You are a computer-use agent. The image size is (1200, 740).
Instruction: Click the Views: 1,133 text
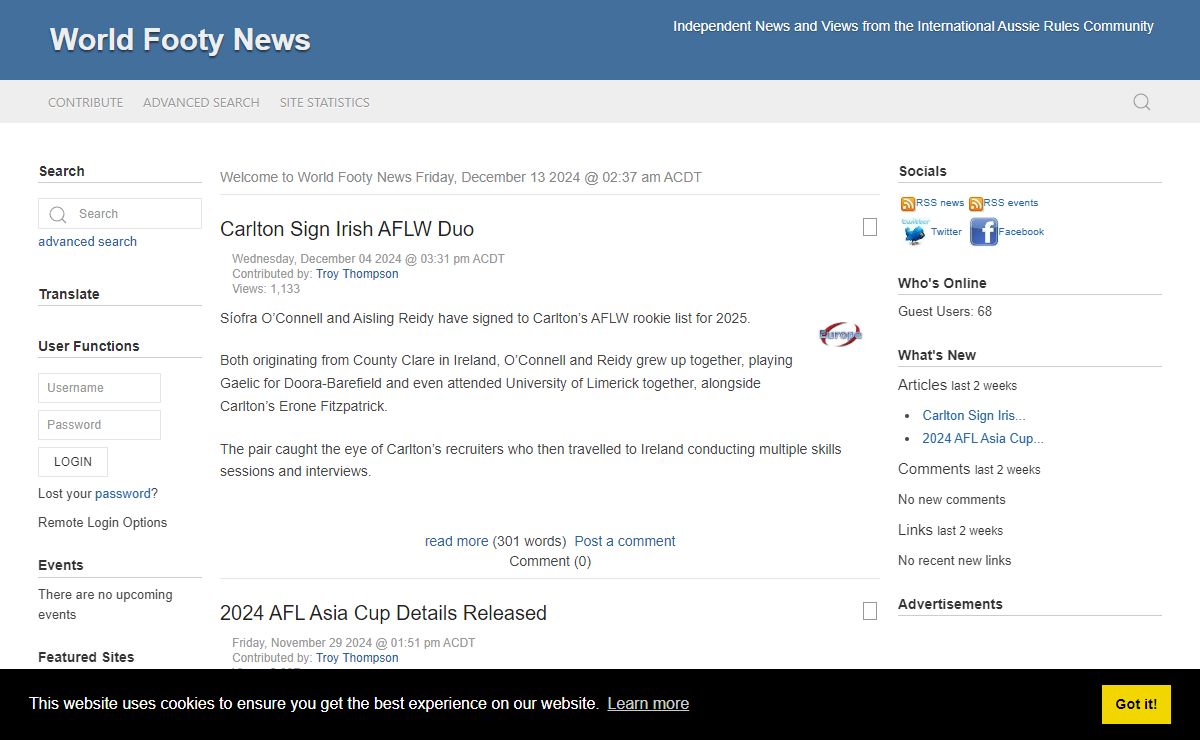click(266, 289)
